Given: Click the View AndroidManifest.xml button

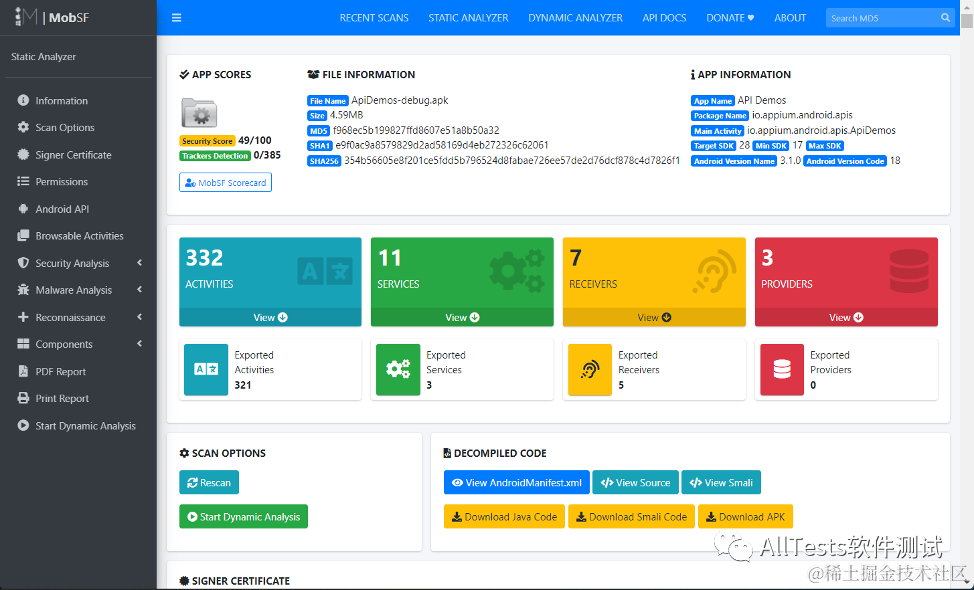Looking at the screenshot, I should pos(517,483).
